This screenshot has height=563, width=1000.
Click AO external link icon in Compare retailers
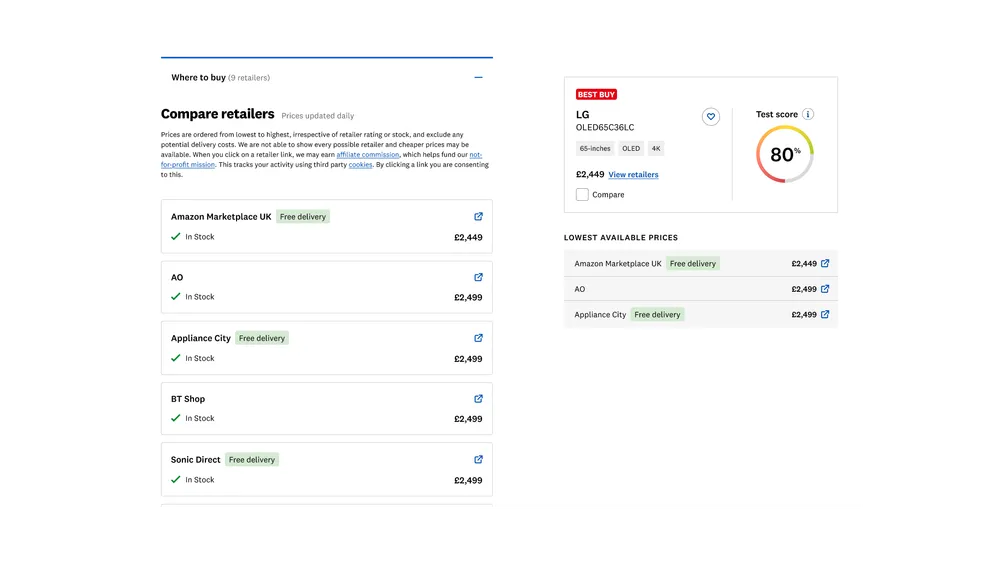click(x=478, y=277)
